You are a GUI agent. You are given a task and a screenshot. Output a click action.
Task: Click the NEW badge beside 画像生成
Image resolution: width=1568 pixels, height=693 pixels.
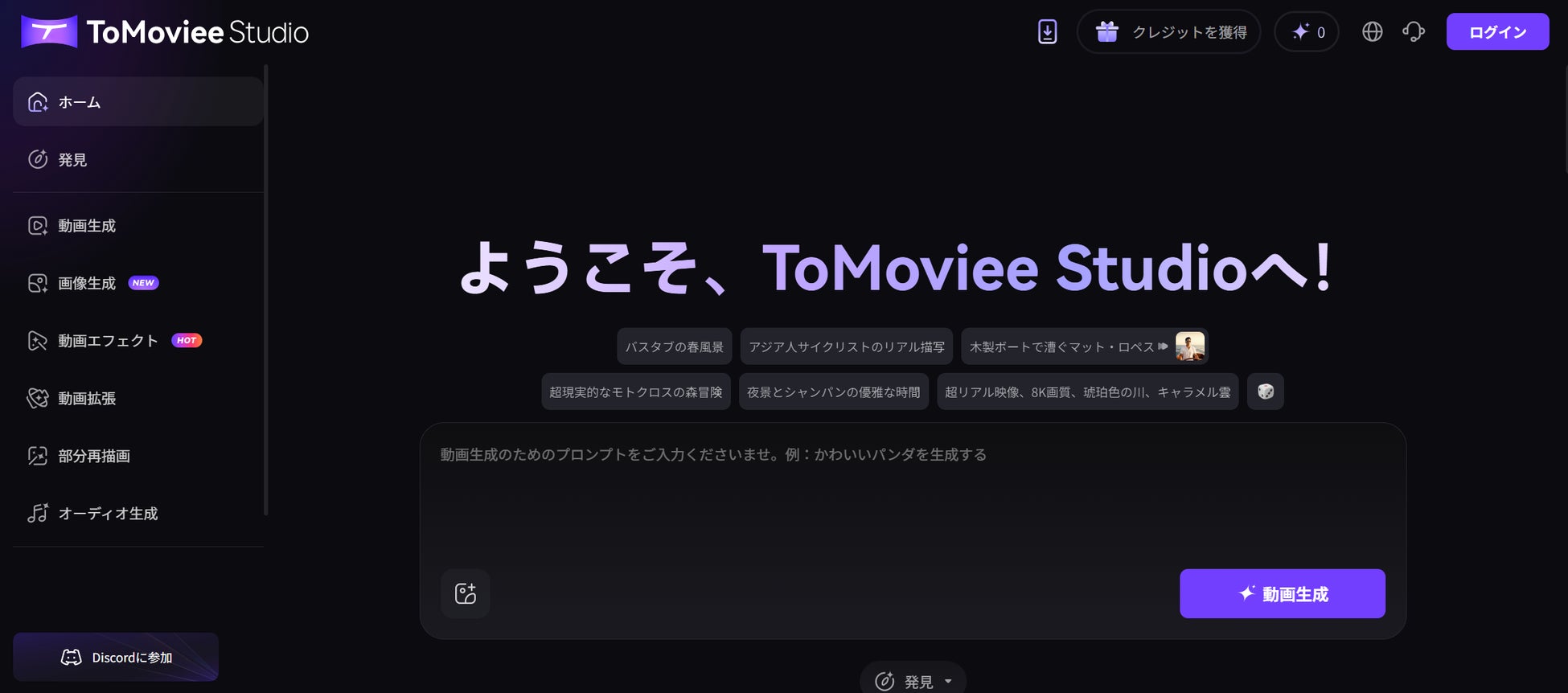tap(144, 283)
